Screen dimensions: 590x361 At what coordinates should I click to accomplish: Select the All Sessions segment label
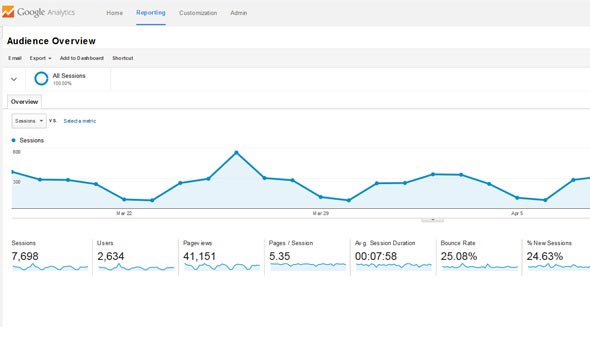tap(69, 76)
